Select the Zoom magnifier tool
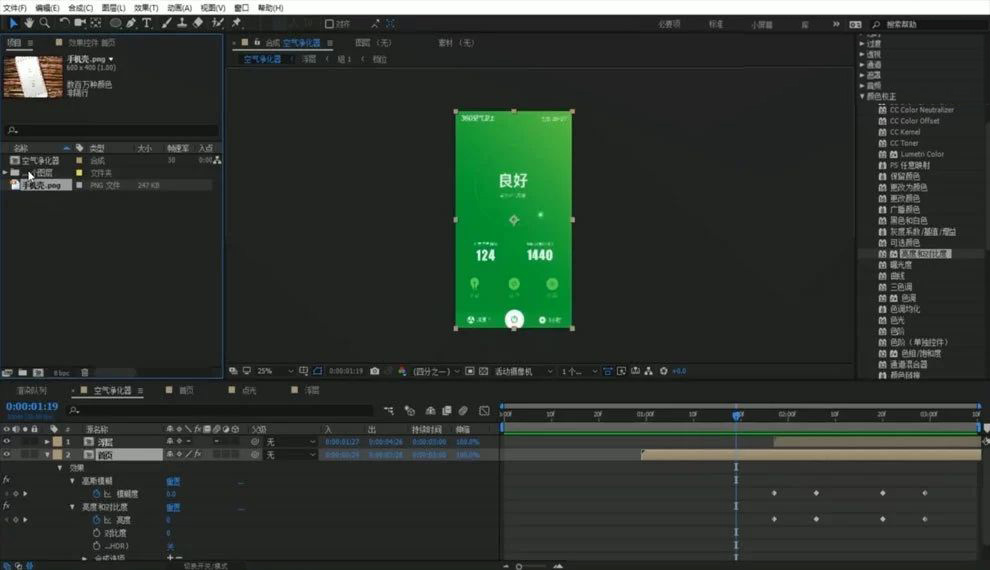The width and height of the screenshot is (990, 570). click(45, 23)
